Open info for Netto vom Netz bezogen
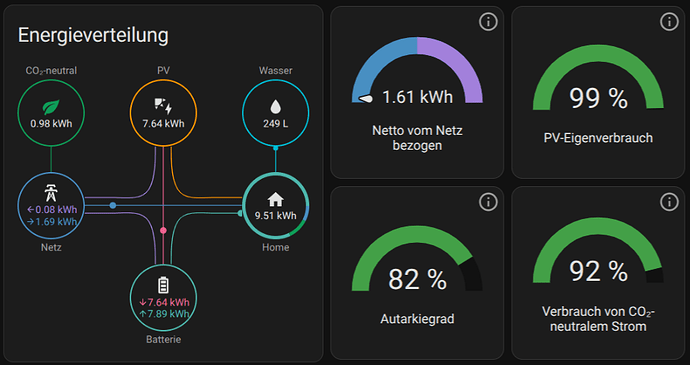The width and height of the screenshot is (690, 365). pyautogui.click(x=488, y=22)
